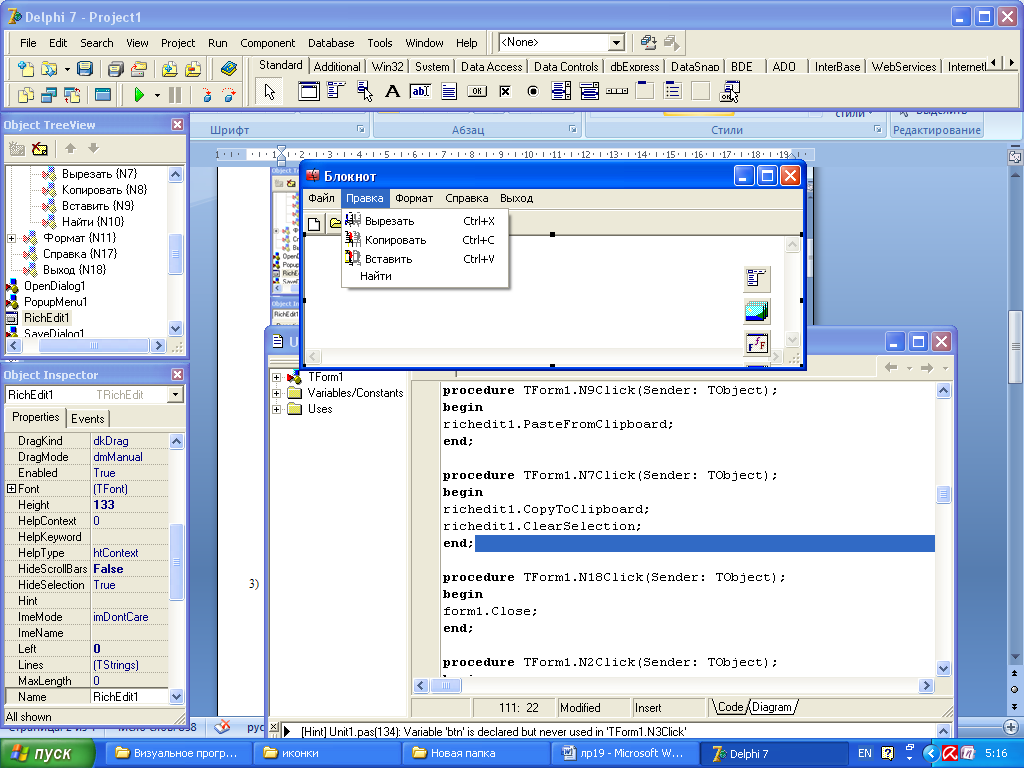Image resolution: width=1024 pixels, height=768 pixels.
Task: Select the PopupMenu component in palette
Action: click(364, 91)
